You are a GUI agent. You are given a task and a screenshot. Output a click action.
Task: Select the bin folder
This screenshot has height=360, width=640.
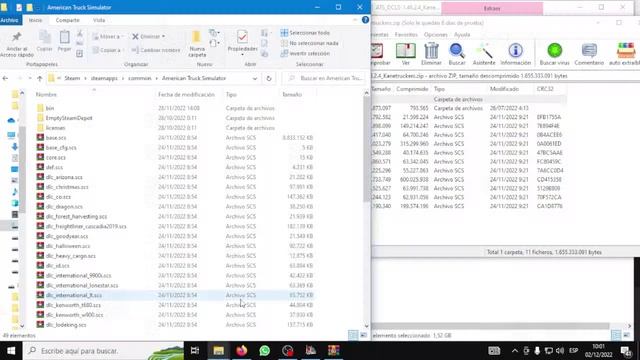(49, 108)
